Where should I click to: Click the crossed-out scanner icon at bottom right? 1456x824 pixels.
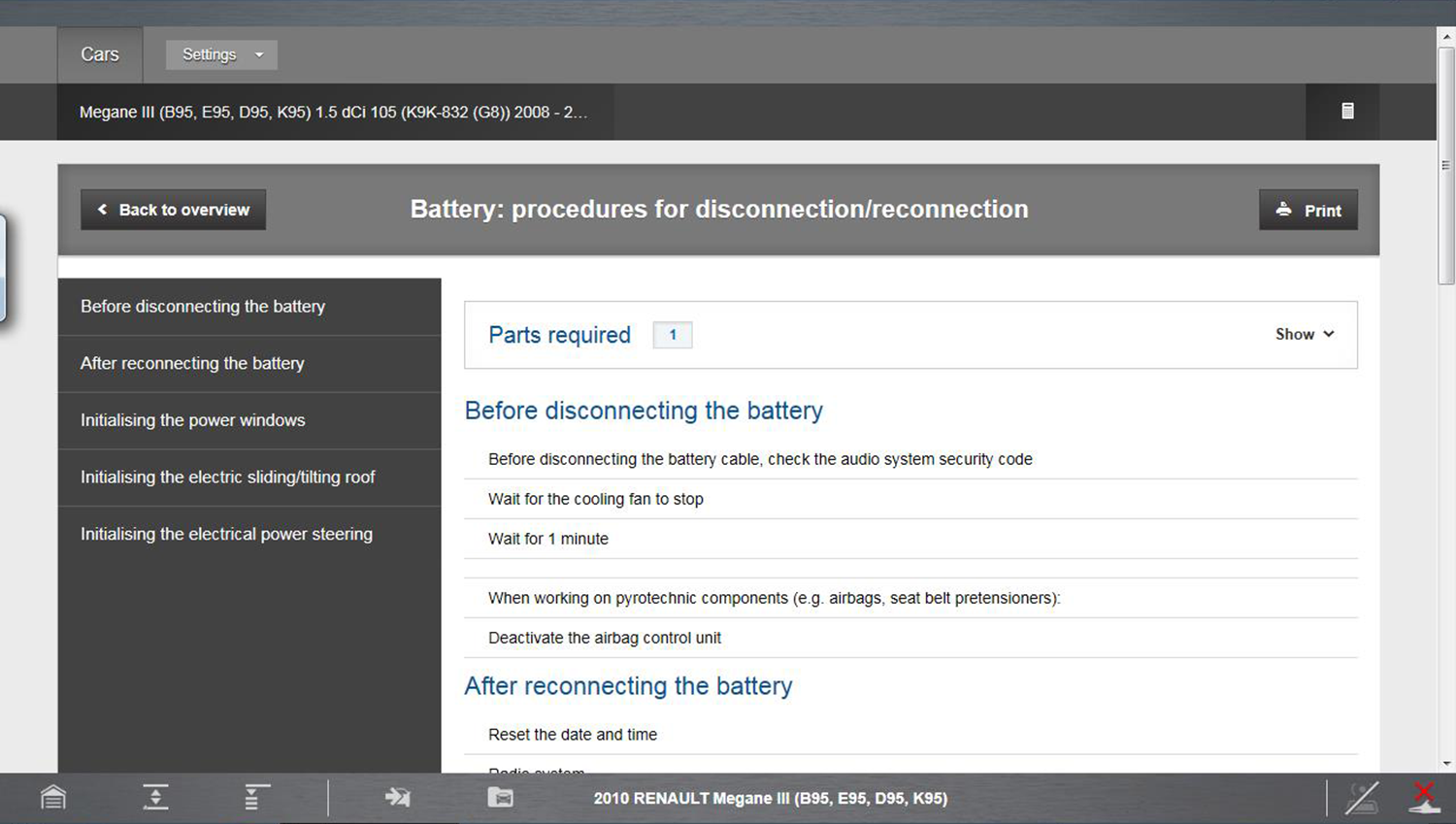pos(1361,798)
